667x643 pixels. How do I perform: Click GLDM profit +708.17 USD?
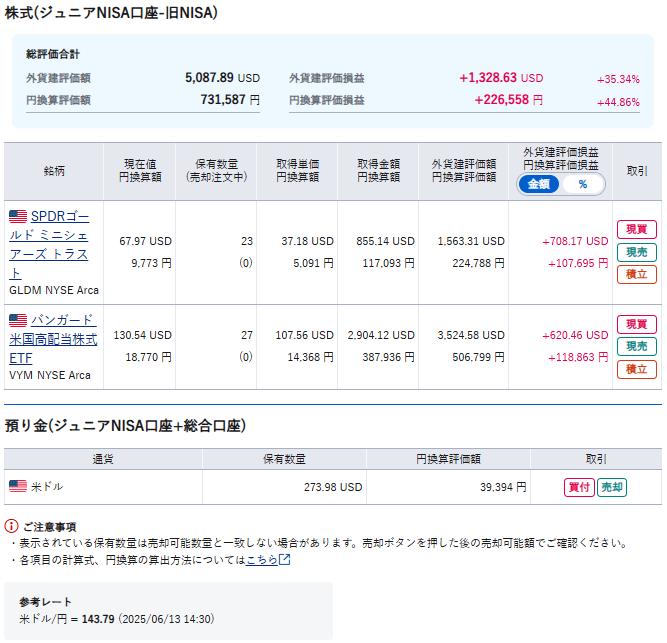pyautogui.click(x=575, y=242)
